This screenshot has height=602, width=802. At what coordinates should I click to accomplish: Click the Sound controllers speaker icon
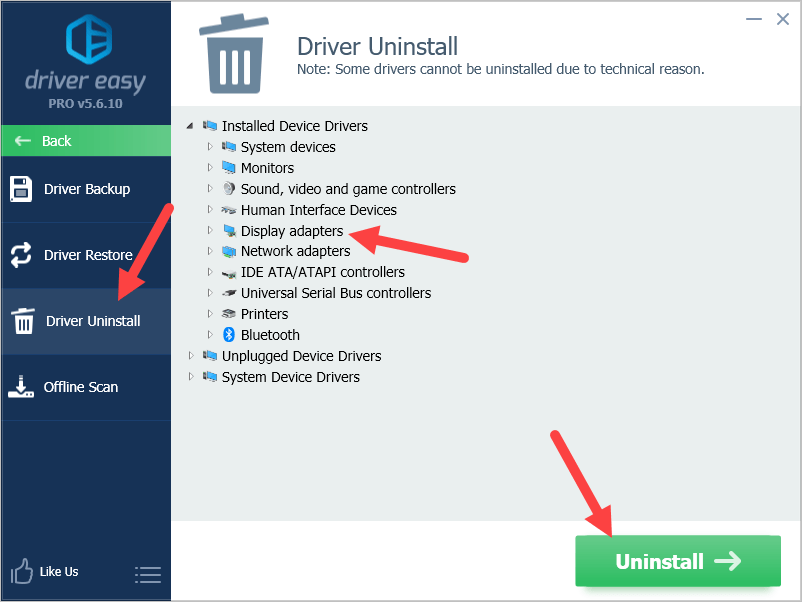pos(228,188)
